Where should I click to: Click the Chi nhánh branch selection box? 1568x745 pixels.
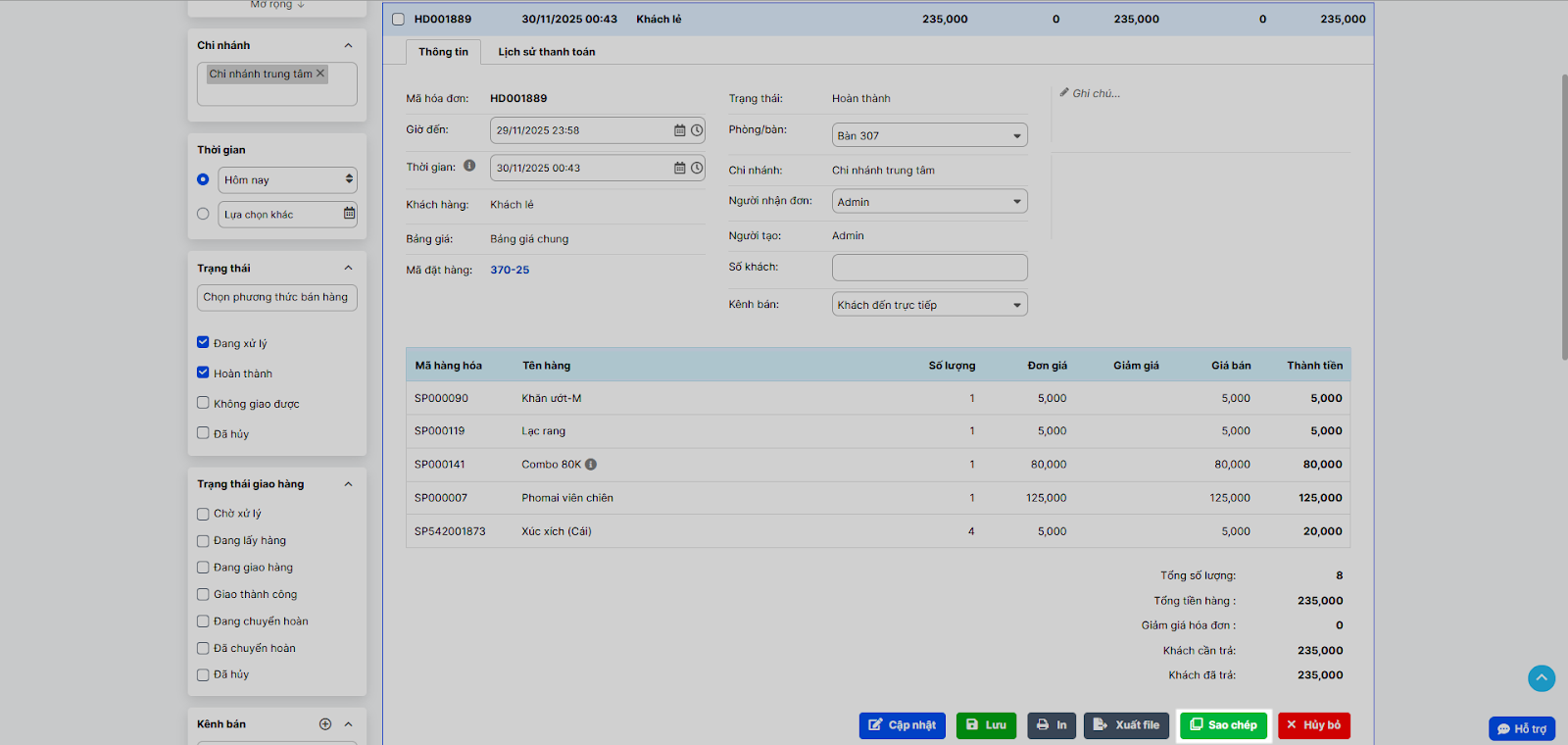(277, 84)
